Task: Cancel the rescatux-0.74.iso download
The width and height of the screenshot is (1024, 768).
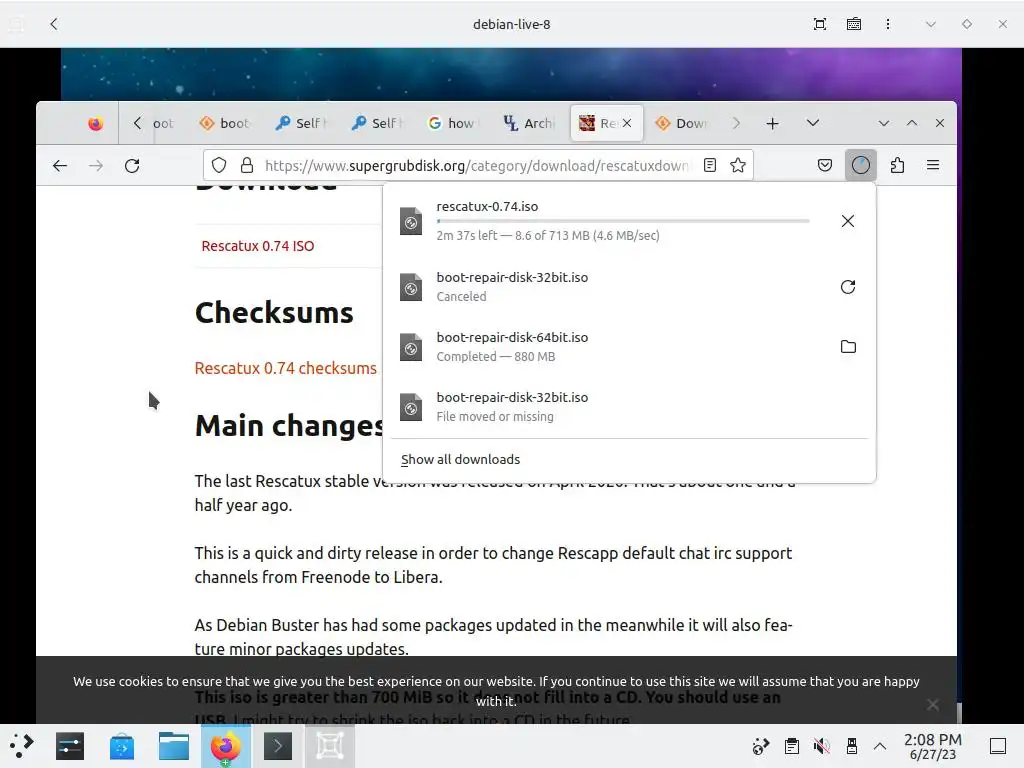Action: click(x=848, y=221)
